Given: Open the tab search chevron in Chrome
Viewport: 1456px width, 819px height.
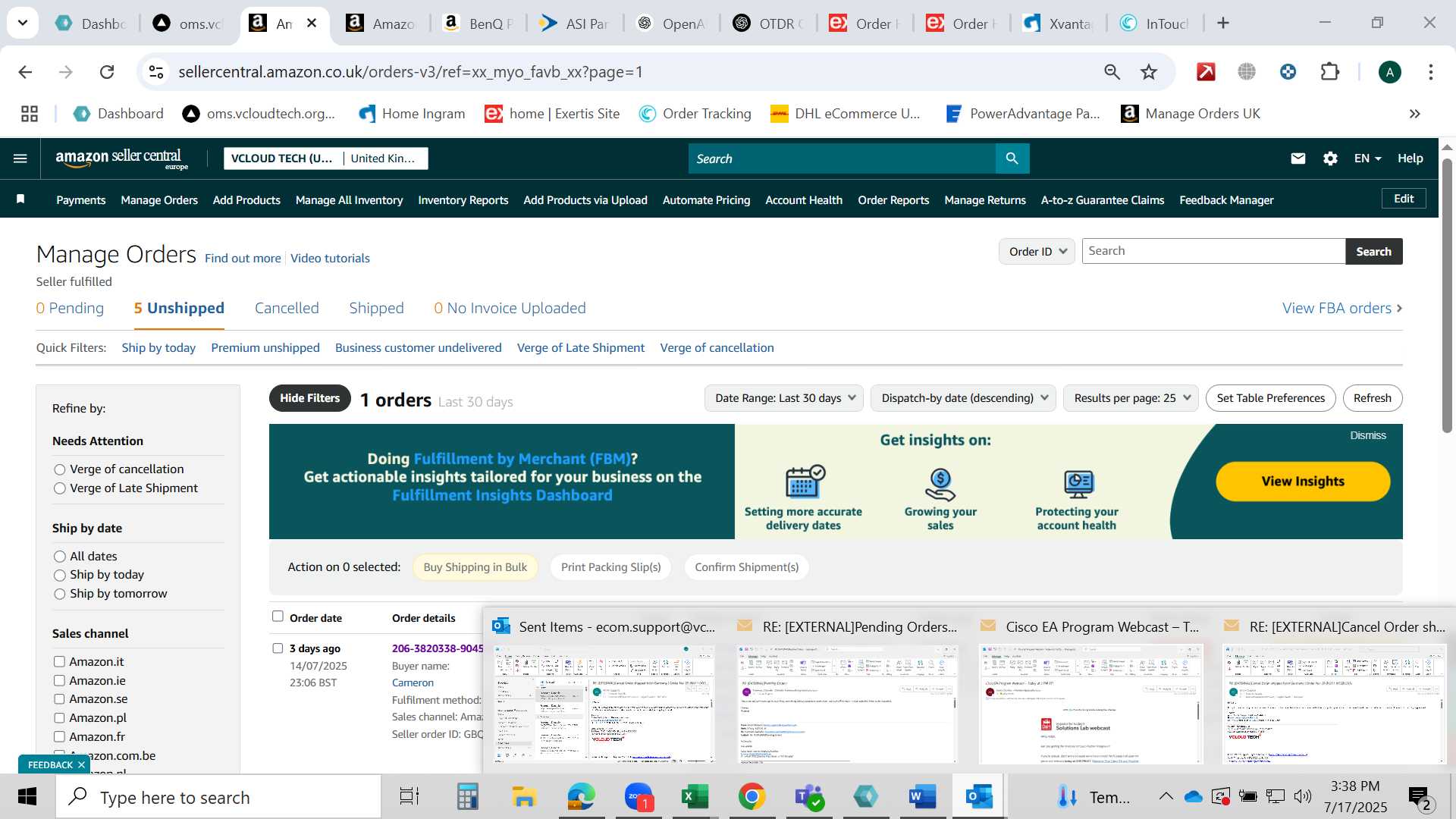Looking at the screenshot, I should (23, 23).
